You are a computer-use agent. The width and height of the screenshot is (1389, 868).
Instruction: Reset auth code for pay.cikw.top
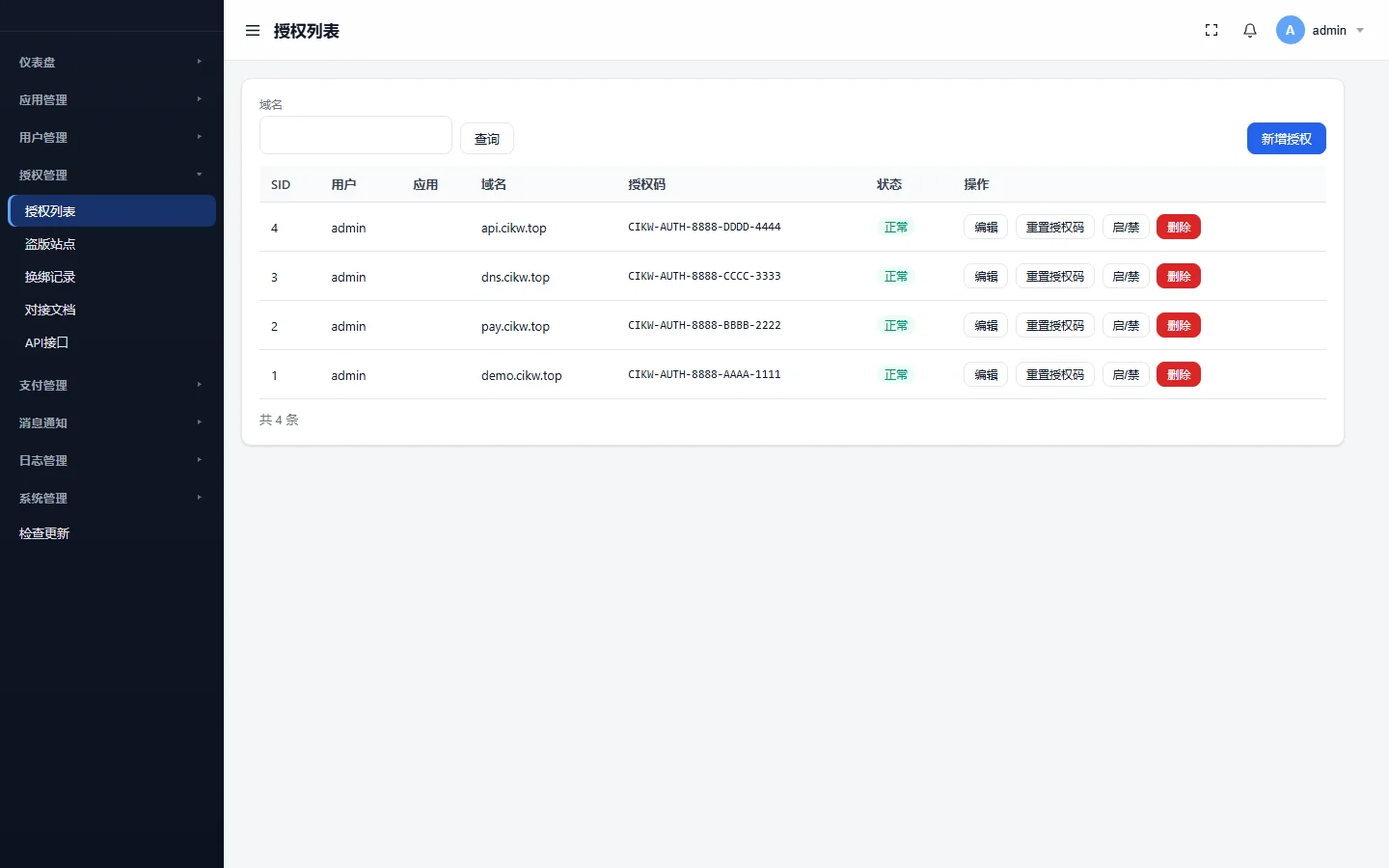(1055, 325)
